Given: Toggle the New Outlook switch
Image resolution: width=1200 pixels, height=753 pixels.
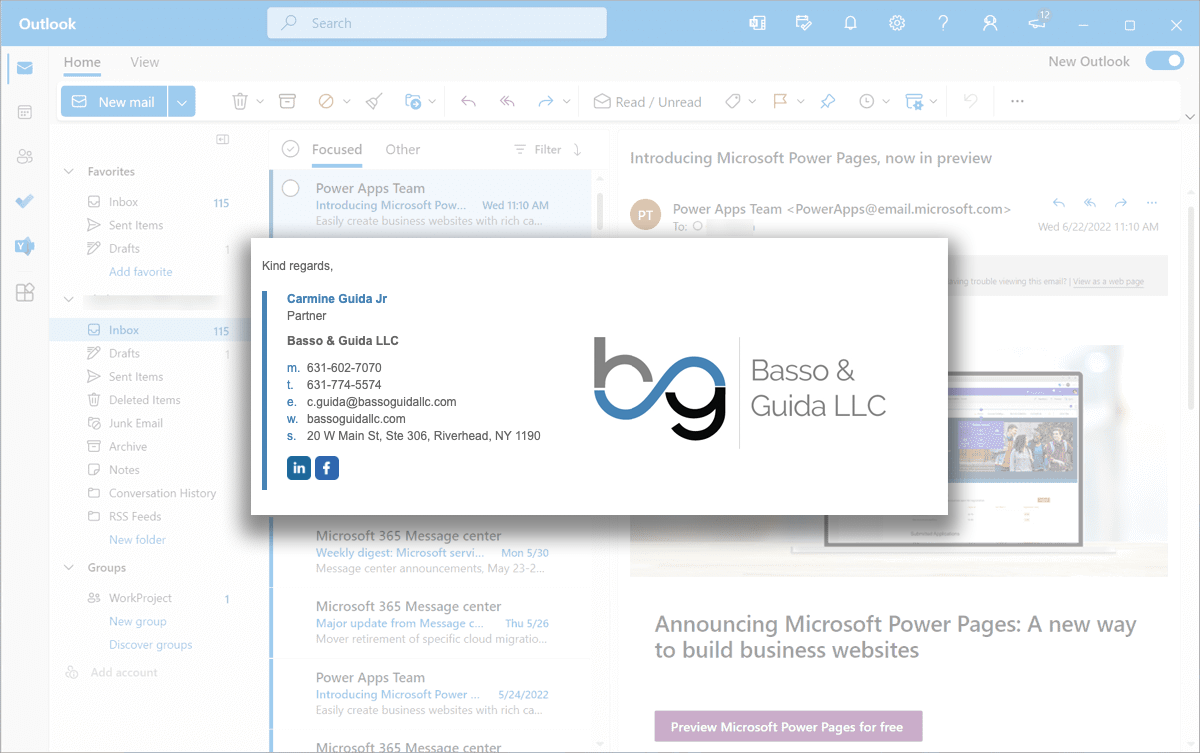Looking at the screenshot, I should [x=1164, y=61].
